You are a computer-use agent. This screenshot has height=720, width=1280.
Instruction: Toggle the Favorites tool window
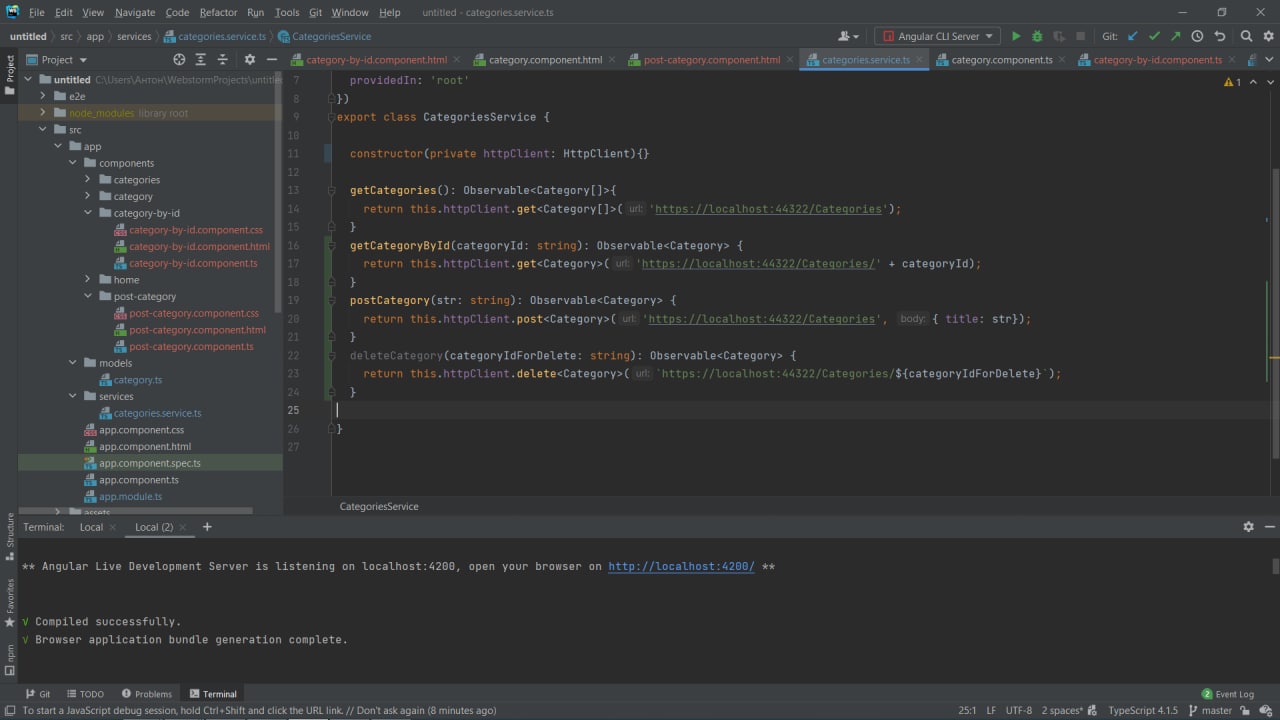pos(10,600)
